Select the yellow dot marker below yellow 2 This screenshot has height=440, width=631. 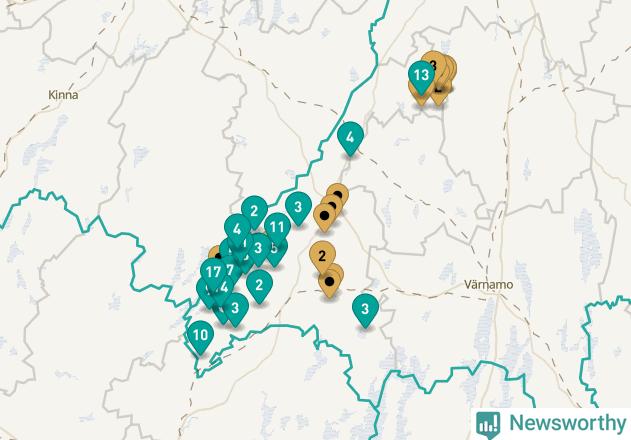(330, 284)
